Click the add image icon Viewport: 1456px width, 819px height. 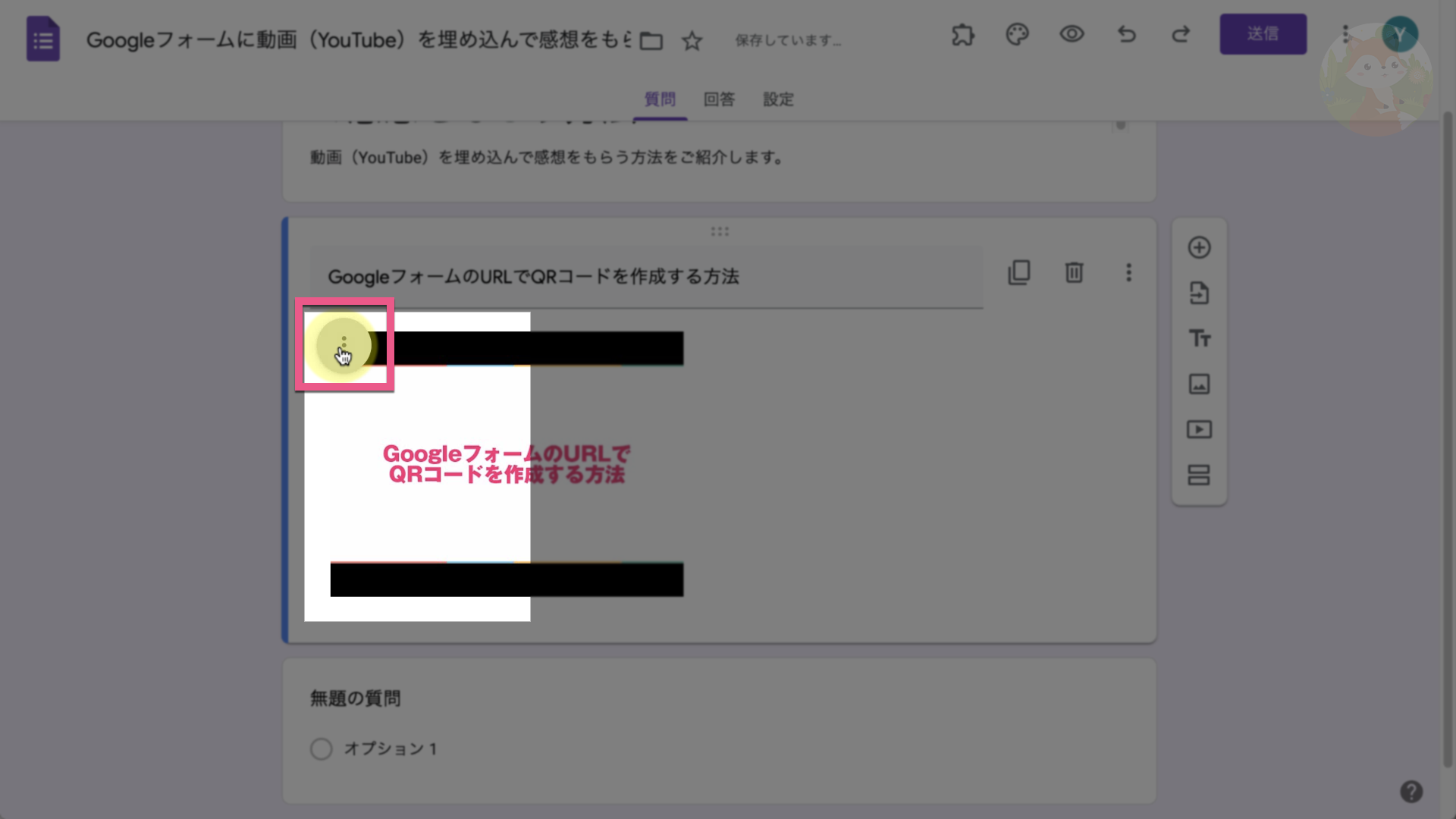tap(1198, 384)
